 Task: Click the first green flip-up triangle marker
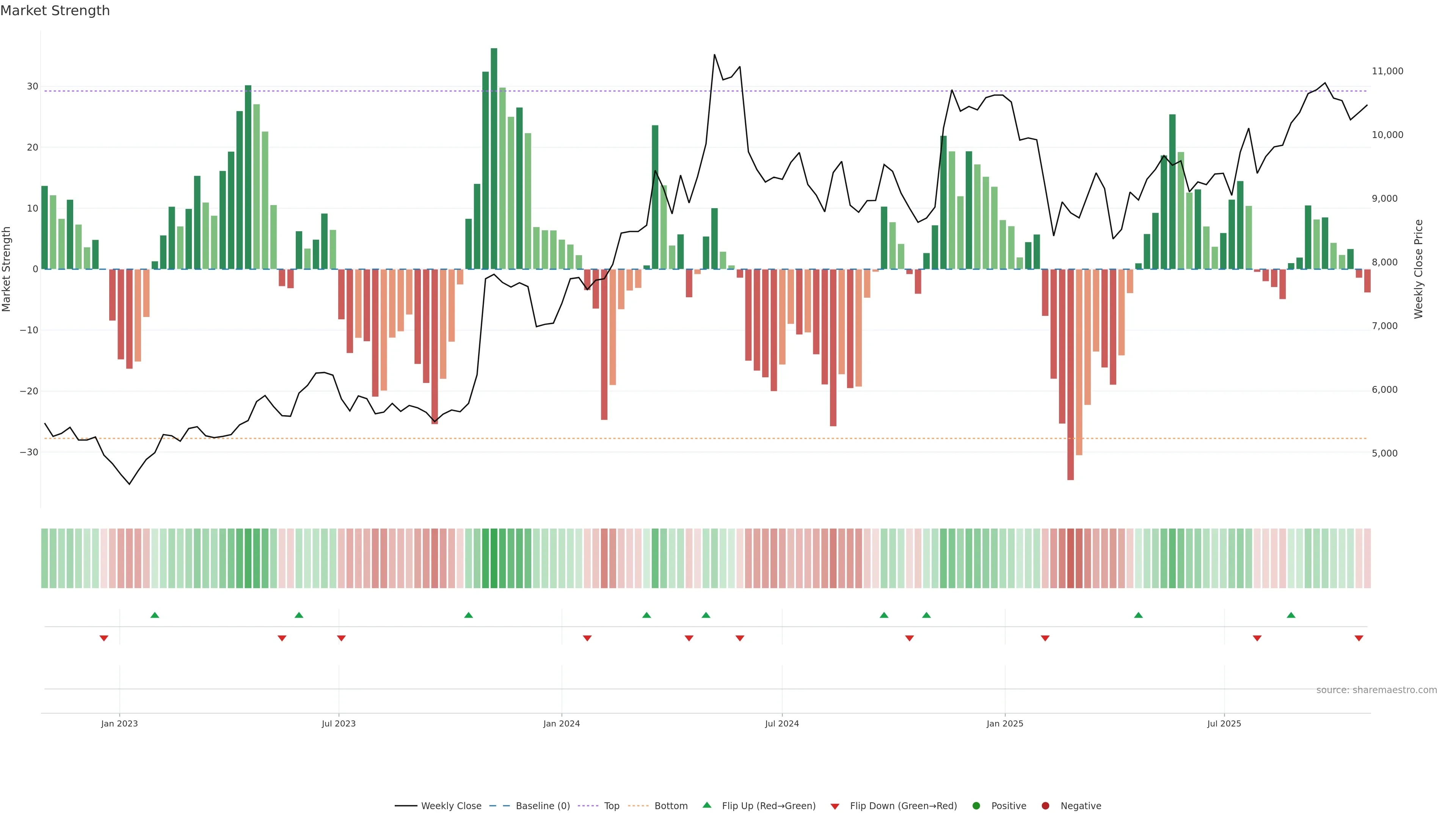(155, 615)
